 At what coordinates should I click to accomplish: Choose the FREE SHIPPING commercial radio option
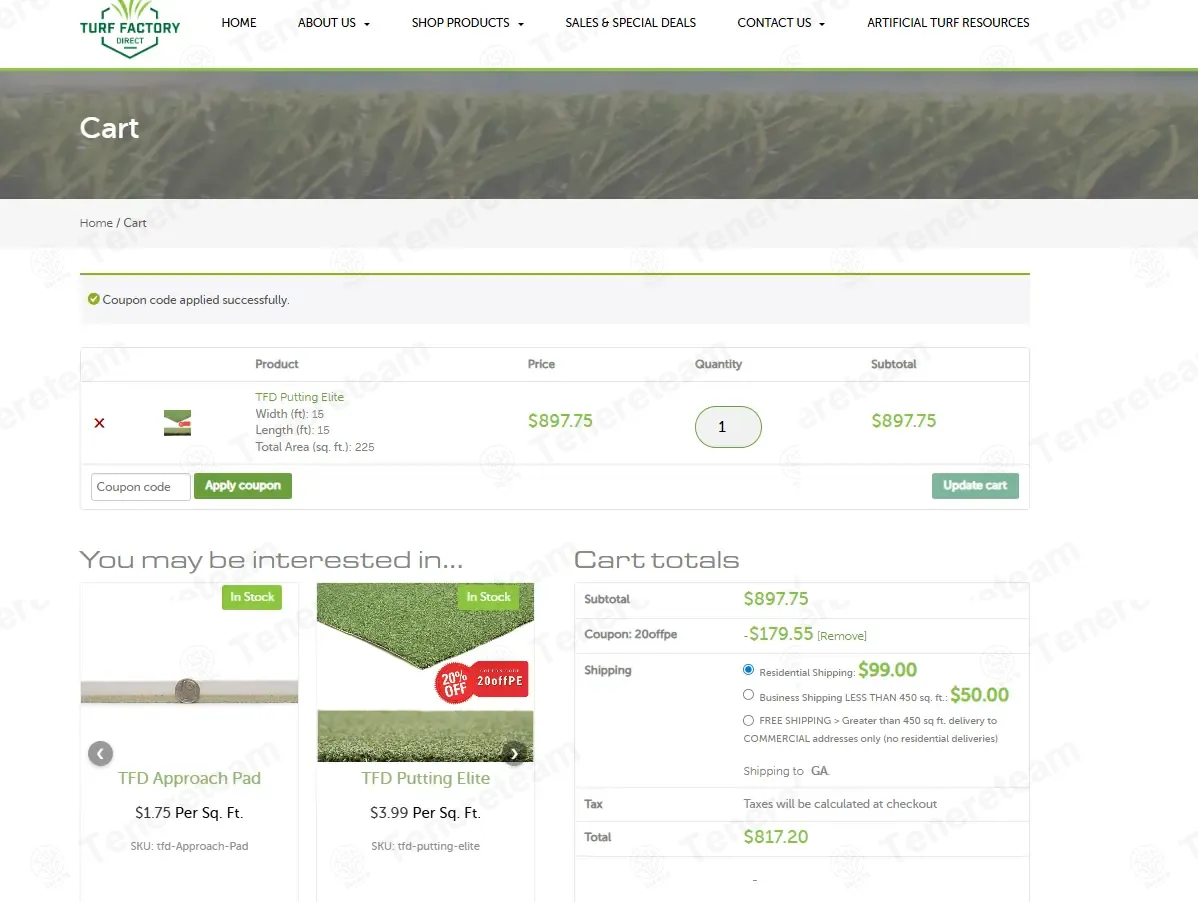point(748,720)
